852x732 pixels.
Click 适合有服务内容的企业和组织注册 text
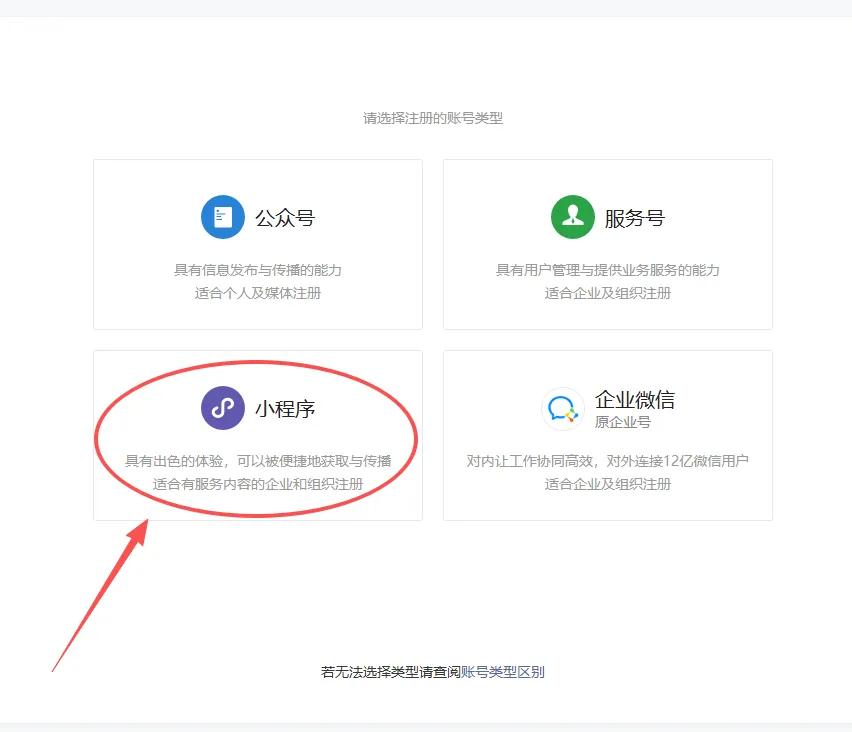[258, 484]
